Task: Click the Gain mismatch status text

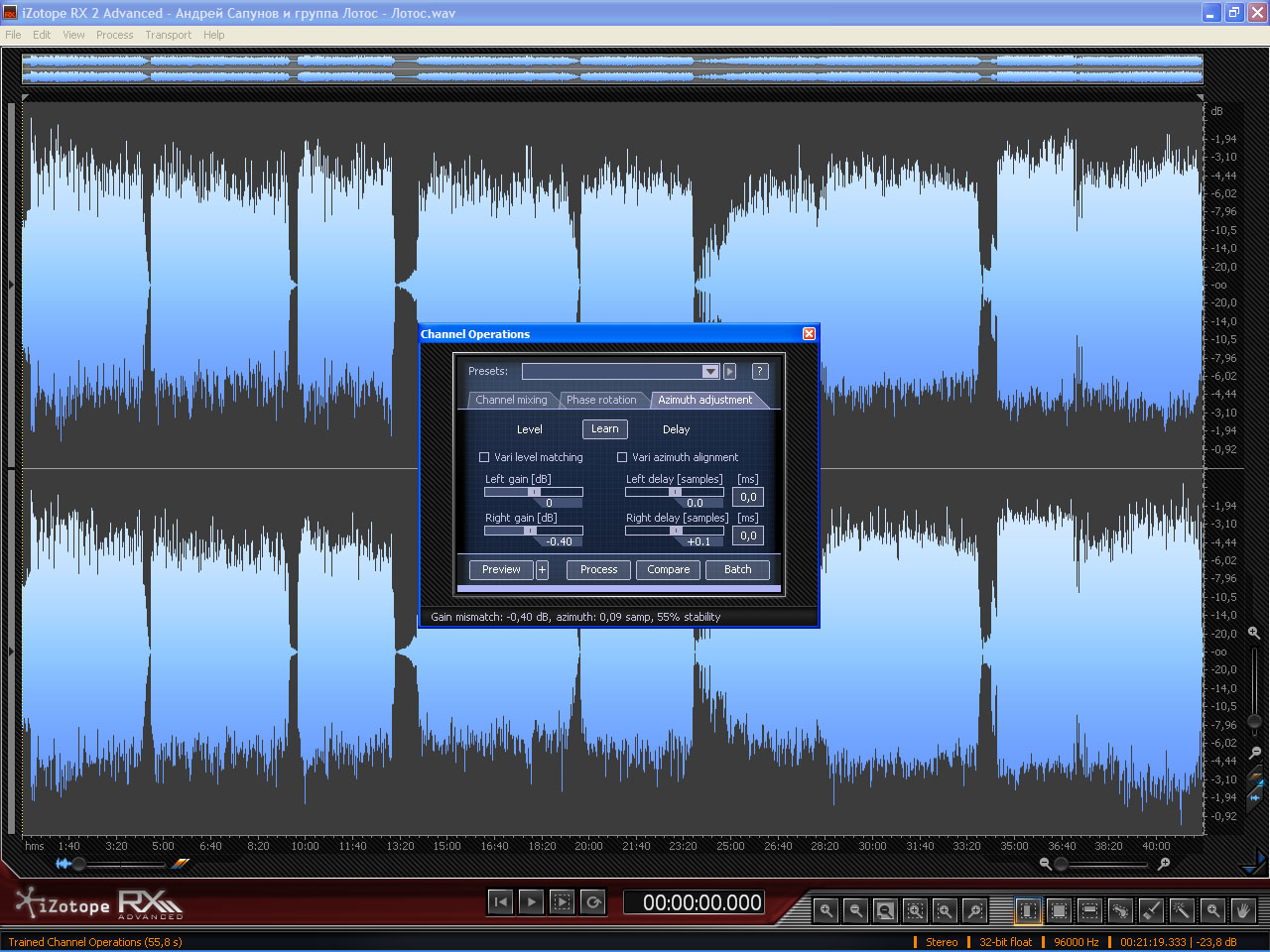Action: 575,617
